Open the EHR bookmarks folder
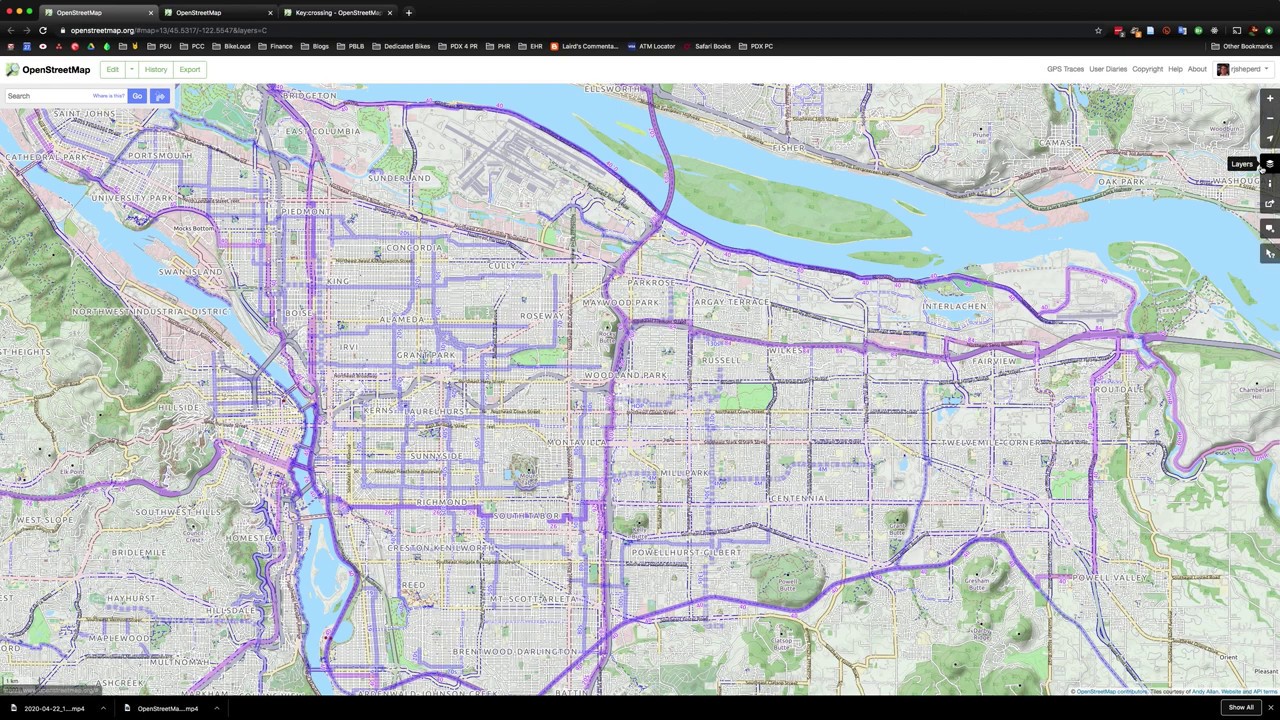 tap(530, 46)
